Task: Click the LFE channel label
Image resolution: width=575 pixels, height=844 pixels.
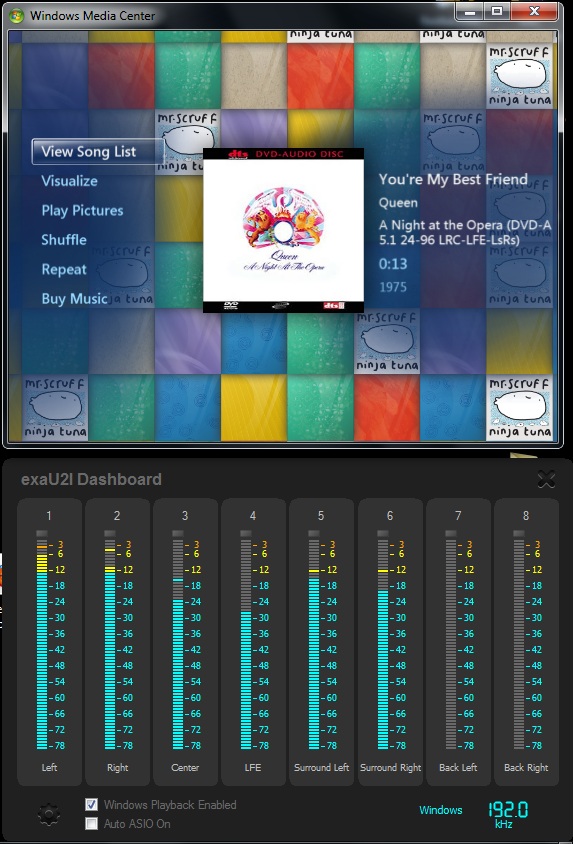Action: pos(253,768)
